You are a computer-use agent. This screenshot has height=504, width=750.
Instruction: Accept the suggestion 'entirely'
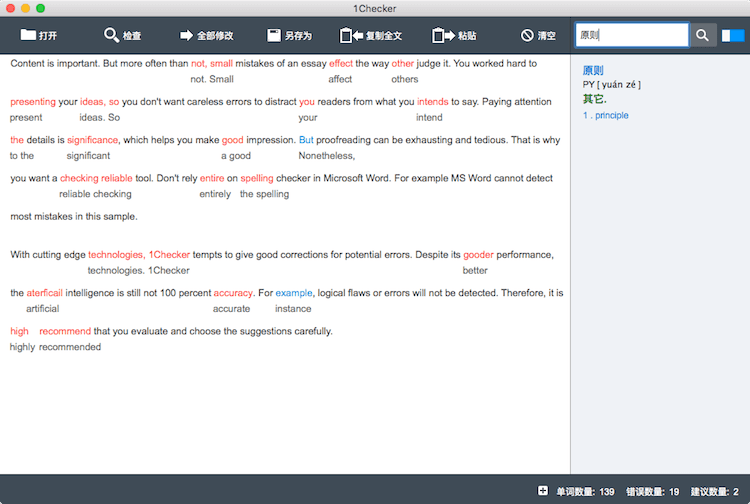coord(215,194)
